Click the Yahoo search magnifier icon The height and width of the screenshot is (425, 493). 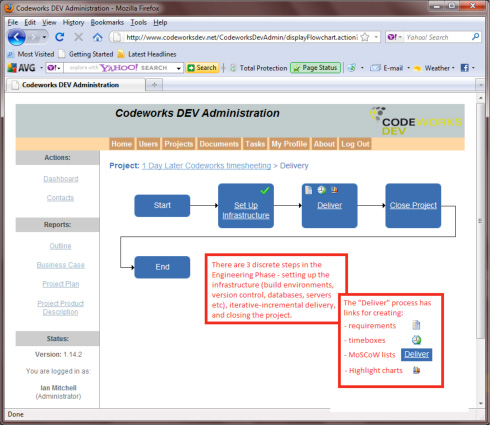pos(475,37)
